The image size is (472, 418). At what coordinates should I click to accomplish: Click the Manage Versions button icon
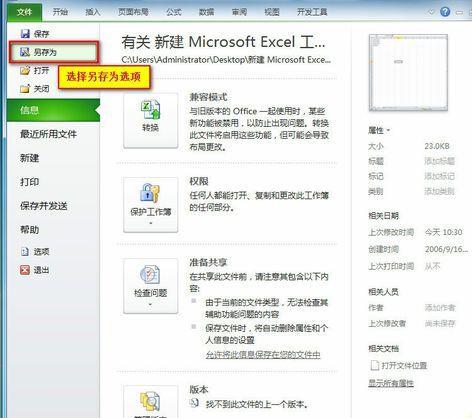[151, 402]
